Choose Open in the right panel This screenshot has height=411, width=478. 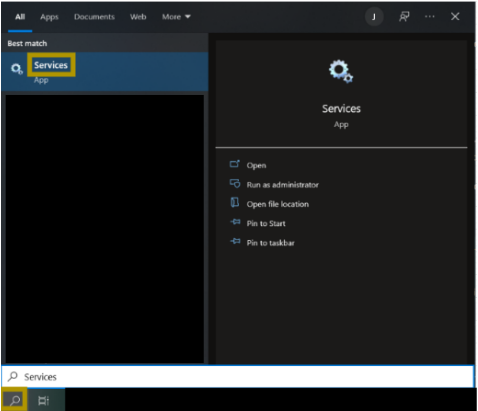[256, 165]
